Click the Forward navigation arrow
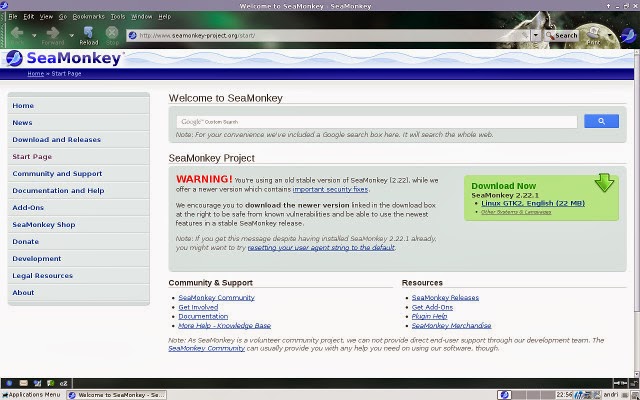The image size is (640, 400). pyautogui.click(x=53, y=34)
